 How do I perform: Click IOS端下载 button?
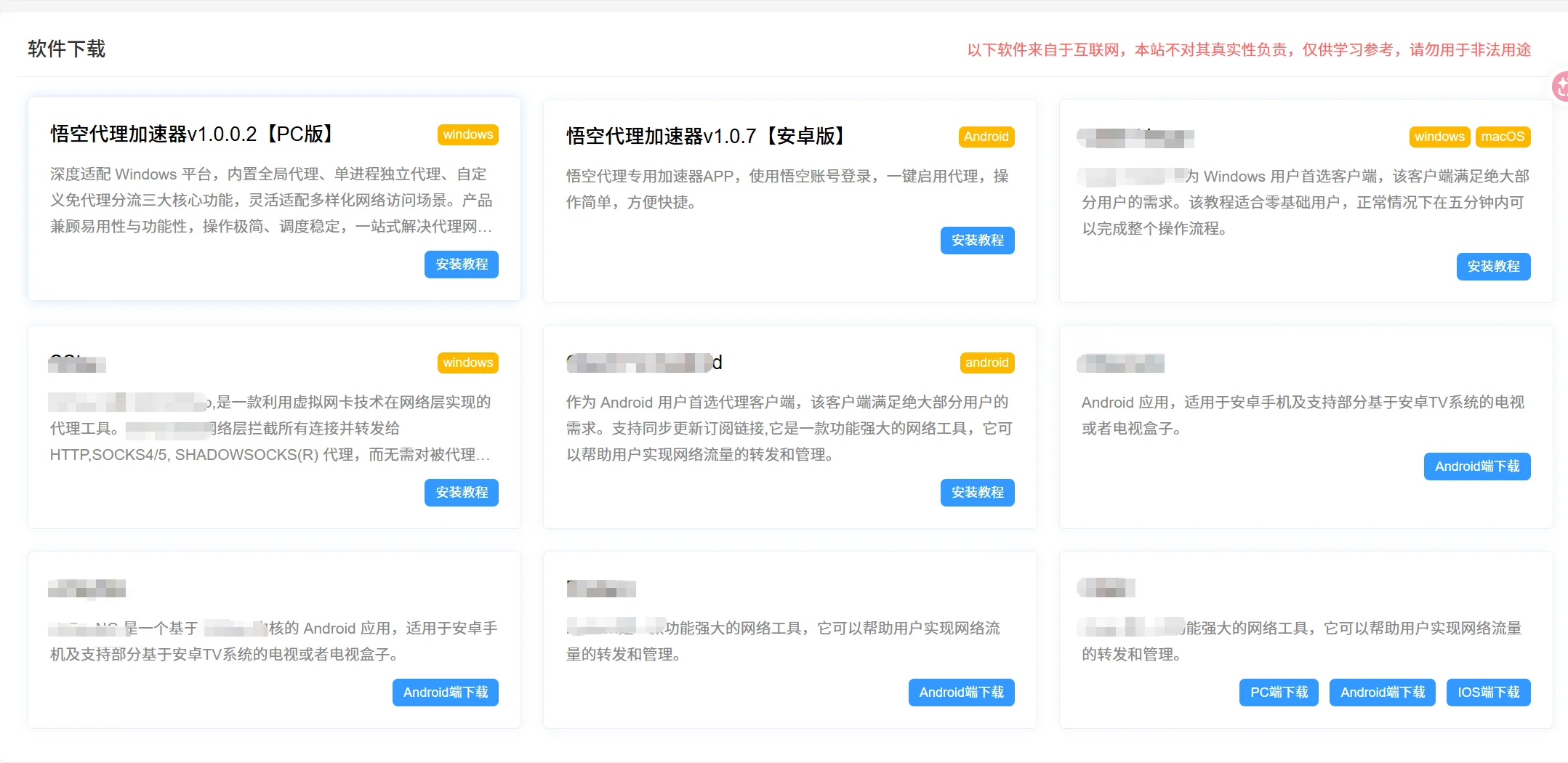pyautogui.click(x=1489, y=693)
